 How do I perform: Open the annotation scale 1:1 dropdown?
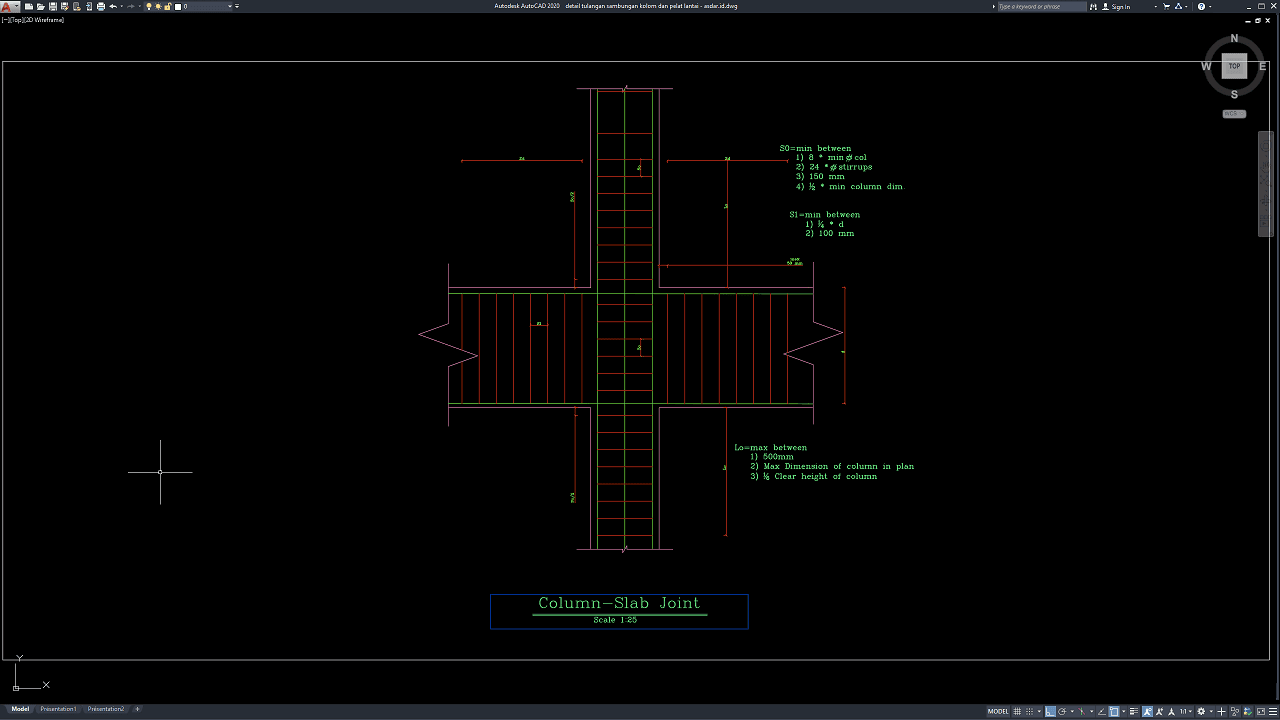pyautogui.click(x=1186, y=711)
